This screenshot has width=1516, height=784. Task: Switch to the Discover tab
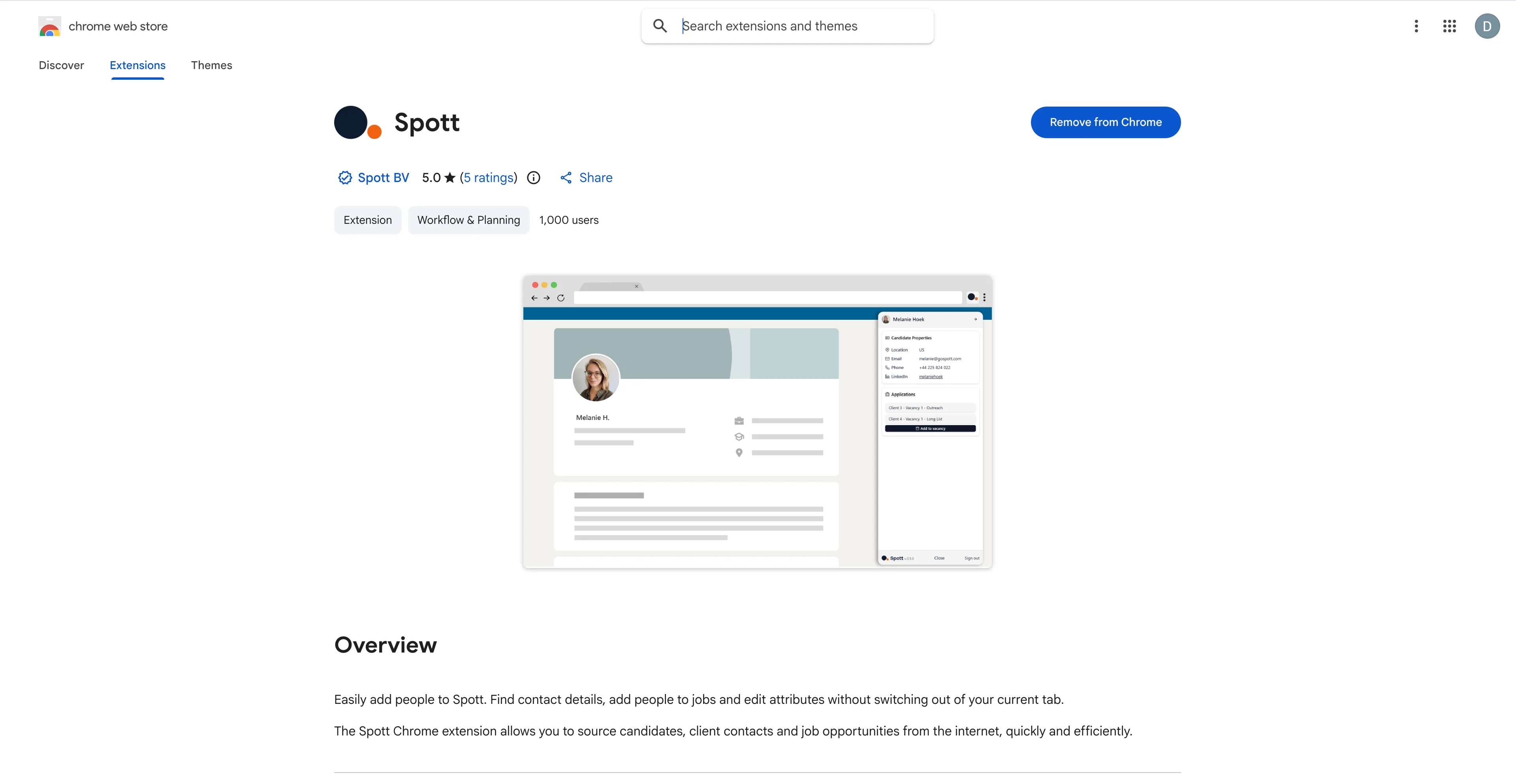tap(61, 65)
